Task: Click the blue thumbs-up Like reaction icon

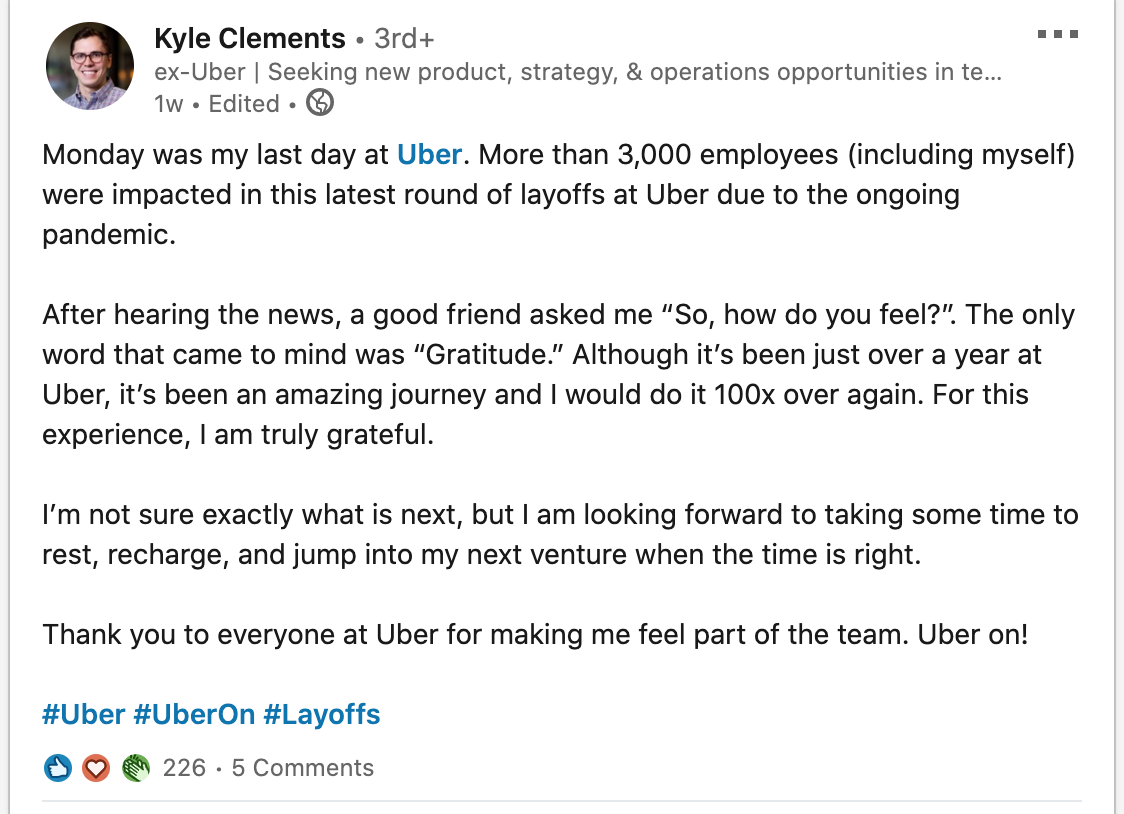Action: click(x=58, y=768)
